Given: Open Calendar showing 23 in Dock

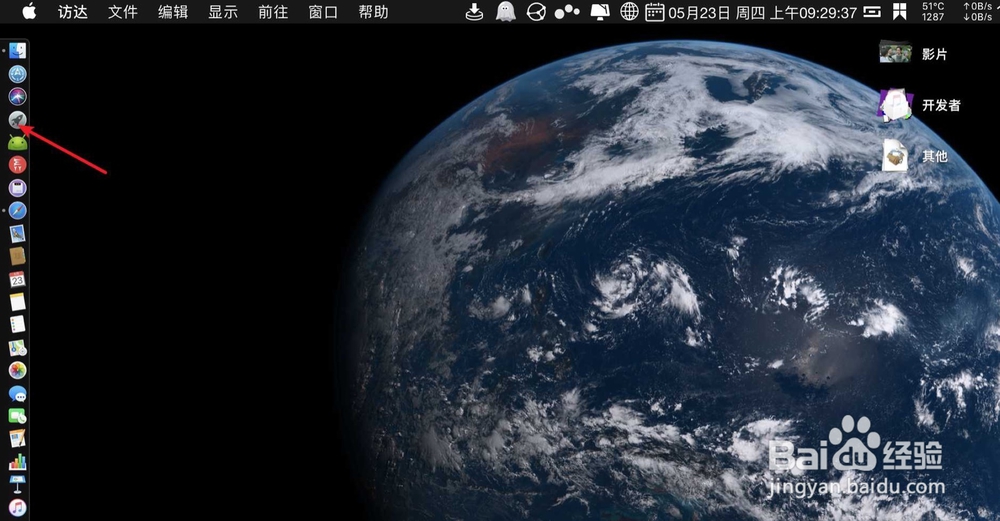Looking at the screenshot, I should [x=17, y=279].
